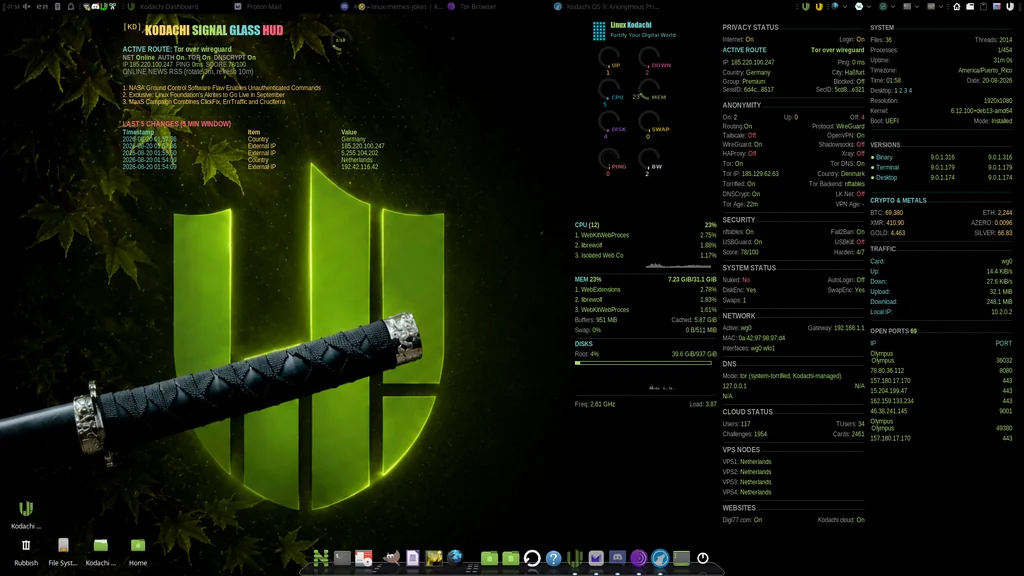
Task: Click the KODACHI SIGNAL GLASS HUD title
Action: 214,31
